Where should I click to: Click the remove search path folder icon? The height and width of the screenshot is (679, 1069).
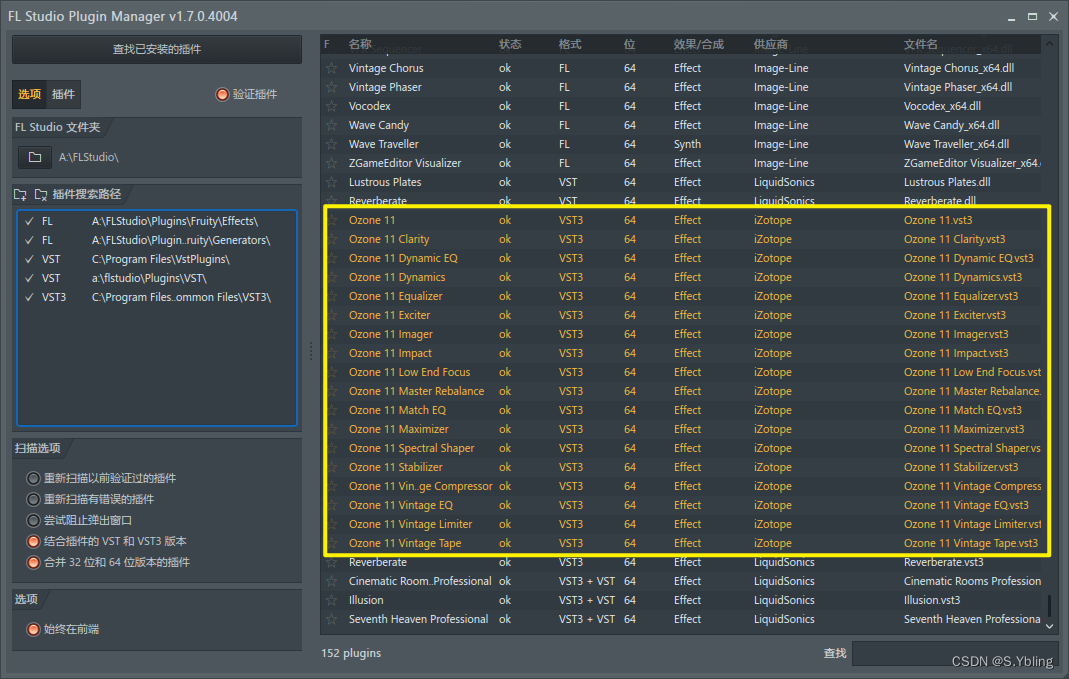(x=41, y=194)
